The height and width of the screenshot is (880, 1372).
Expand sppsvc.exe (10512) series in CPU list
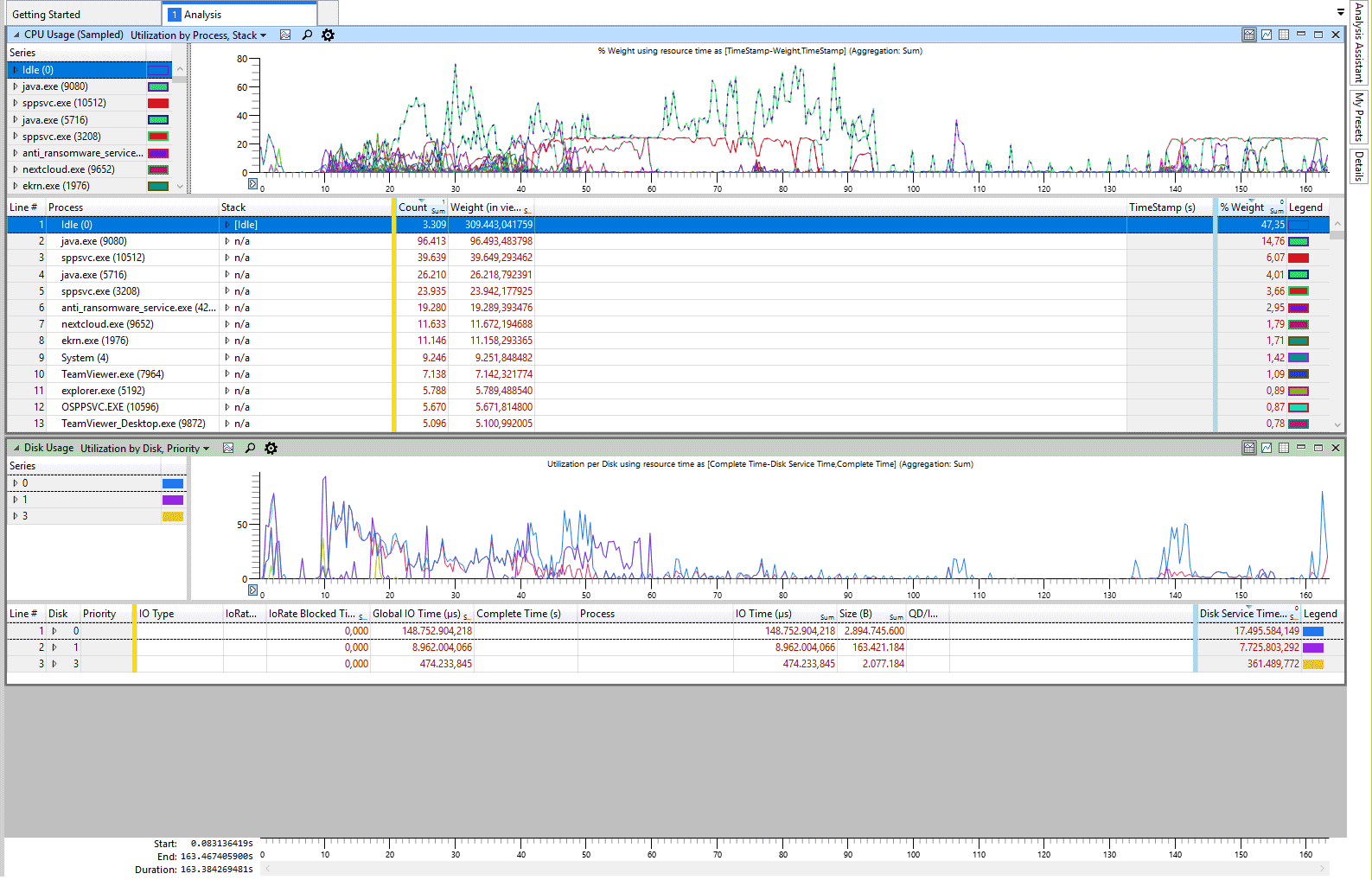16,103
